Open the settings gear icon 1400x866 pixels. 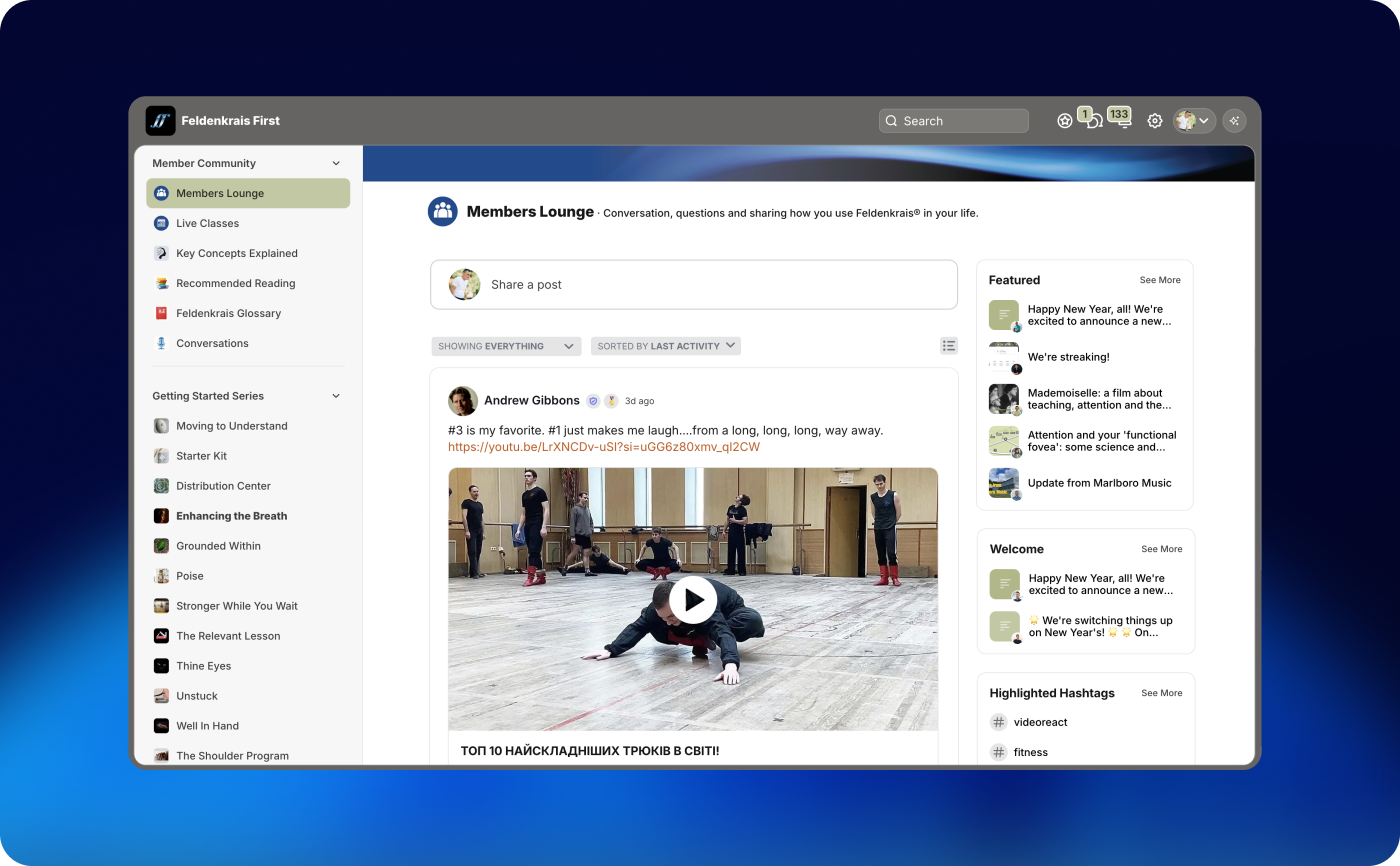click(1155, 121)
